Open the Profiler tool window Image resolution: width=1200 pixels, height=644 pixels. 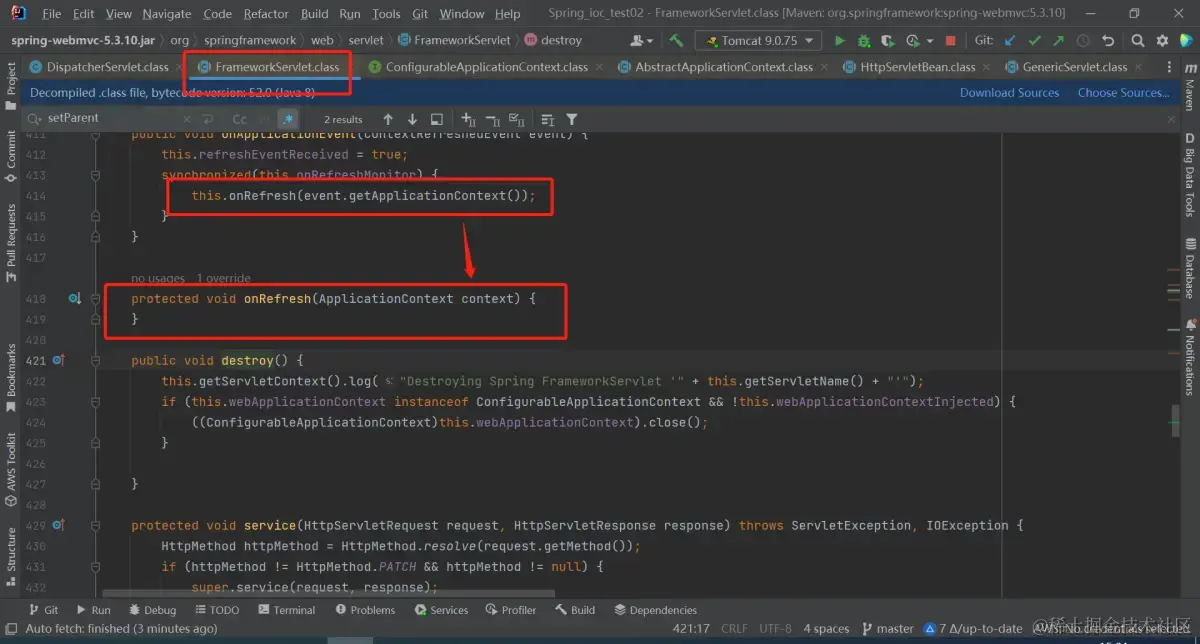tap(511, 610)
